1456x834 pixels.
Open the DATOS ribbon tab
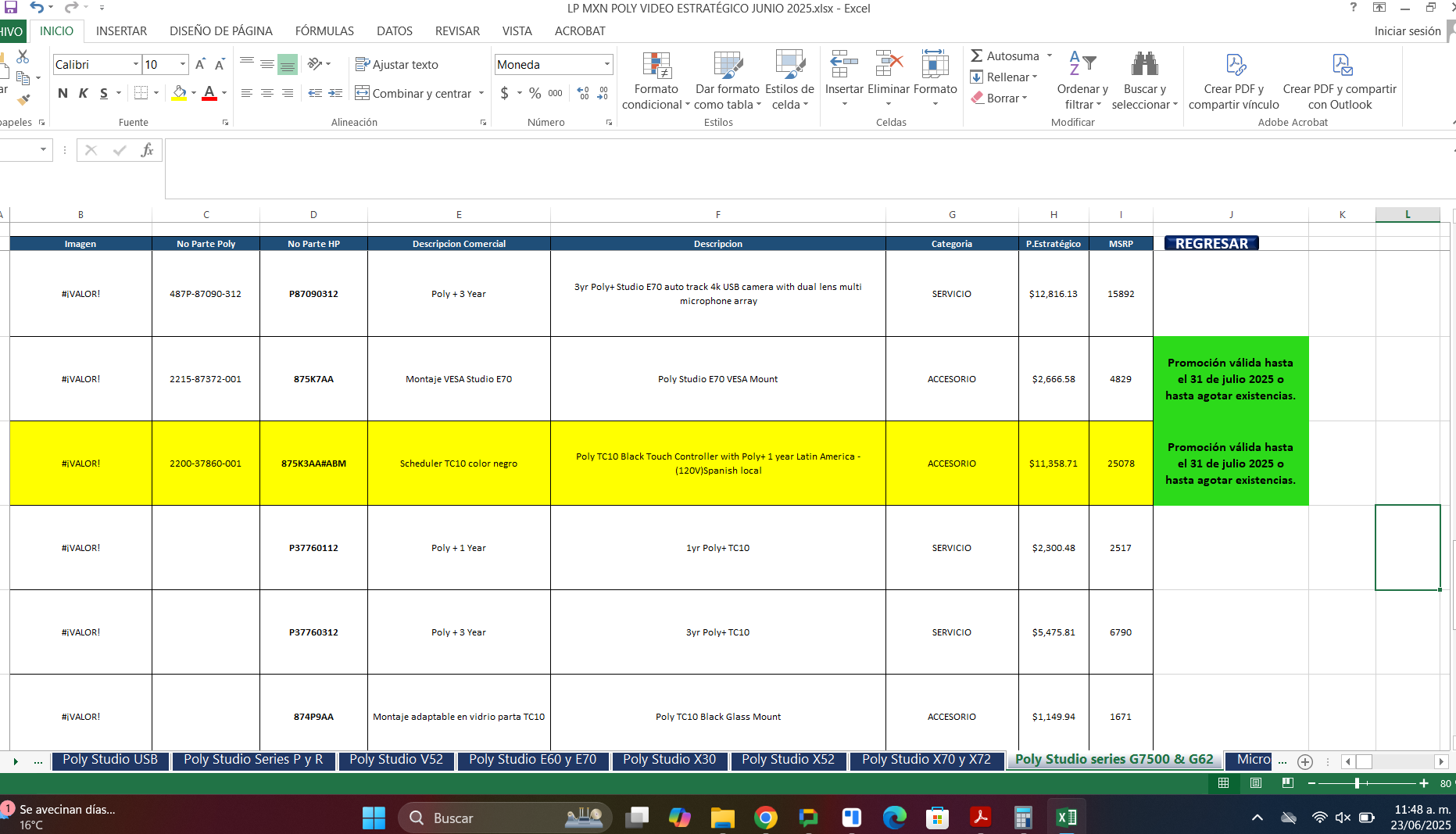click(395, 30)
